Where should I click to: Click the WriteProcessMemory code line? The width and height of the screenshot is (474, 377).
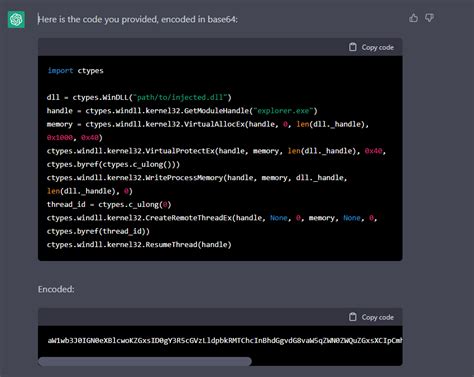pyautogui.click(x=197, y=178)
